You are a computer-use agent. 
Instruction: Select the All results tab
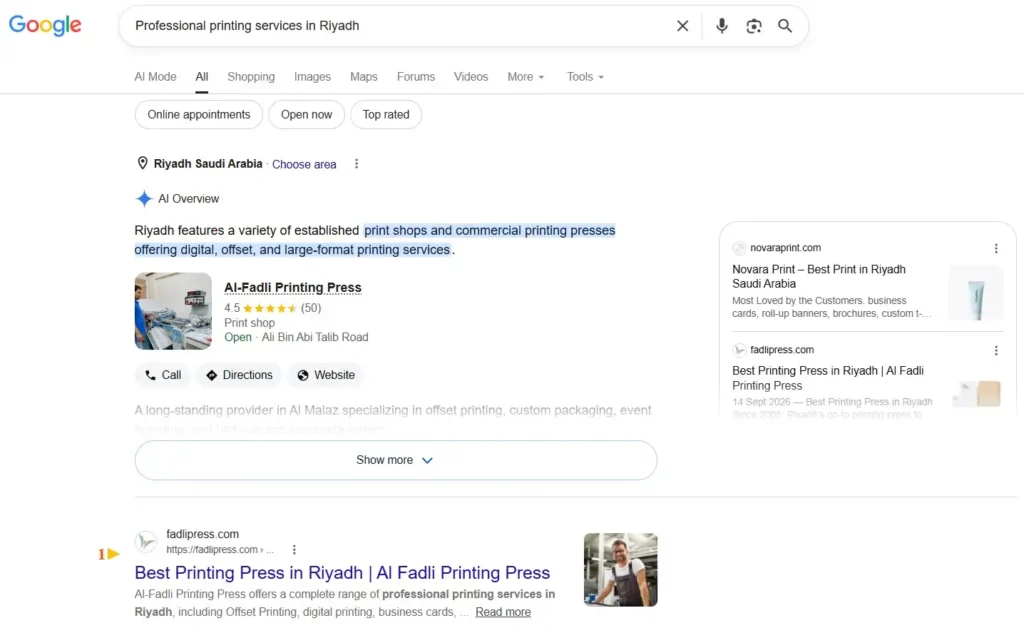(x=202, y=76)
